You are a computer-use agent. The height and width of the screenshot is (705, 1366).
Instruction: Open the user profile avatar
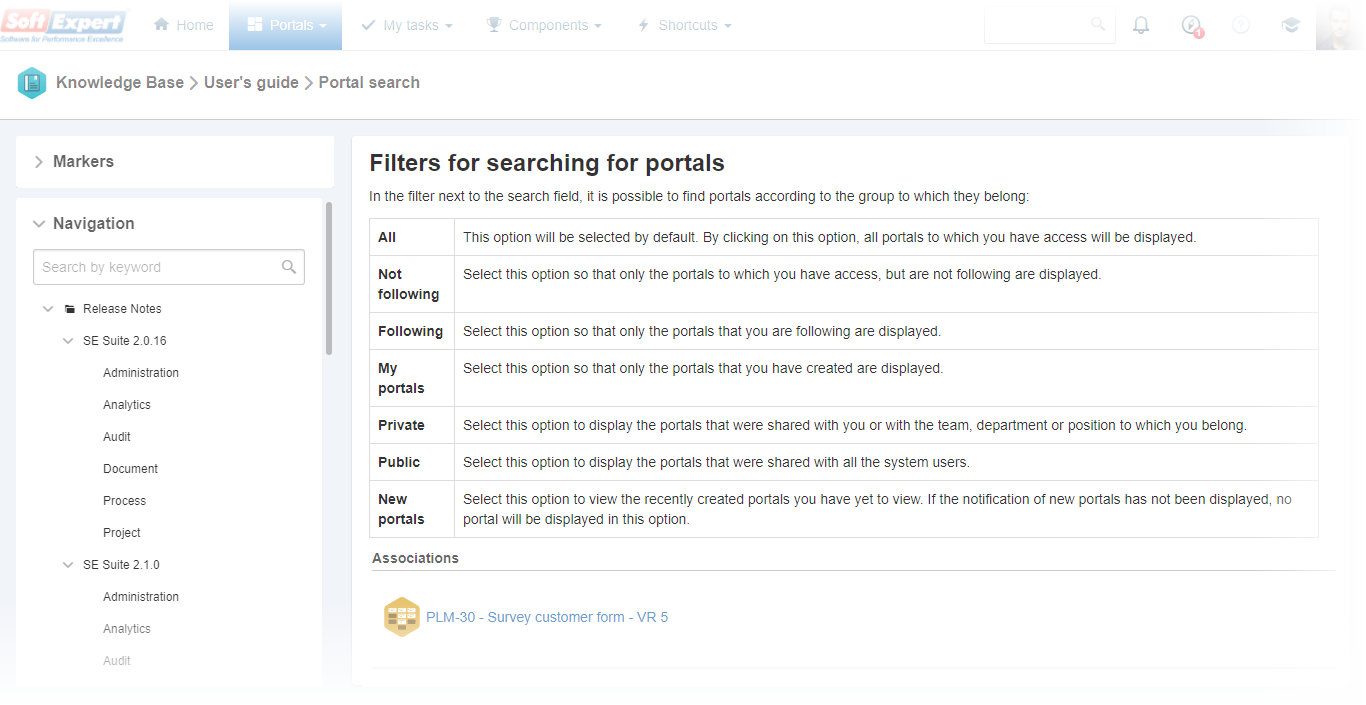[1341, 25]
